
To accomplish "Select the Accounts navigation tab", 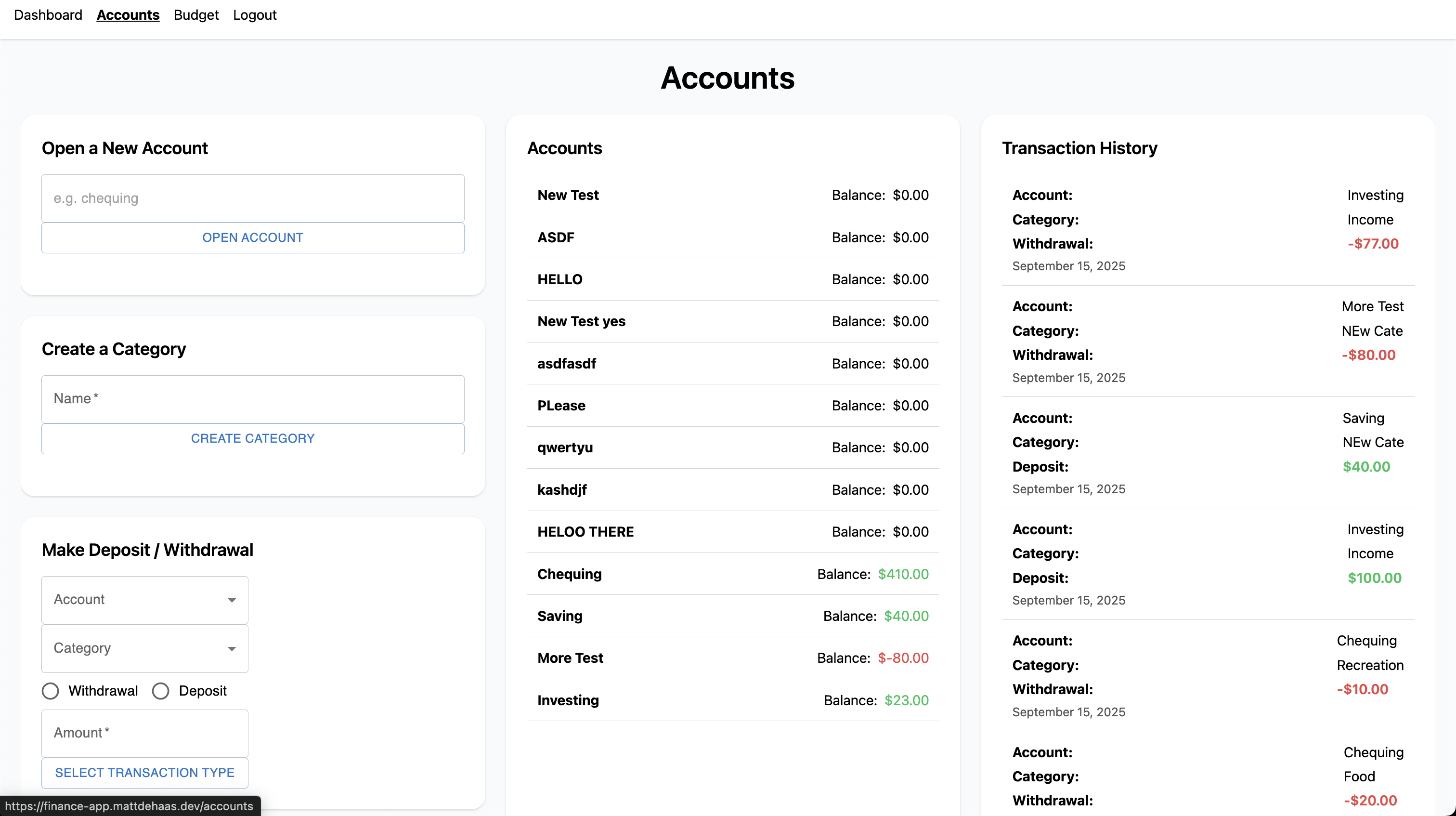I will click(128, 15).
